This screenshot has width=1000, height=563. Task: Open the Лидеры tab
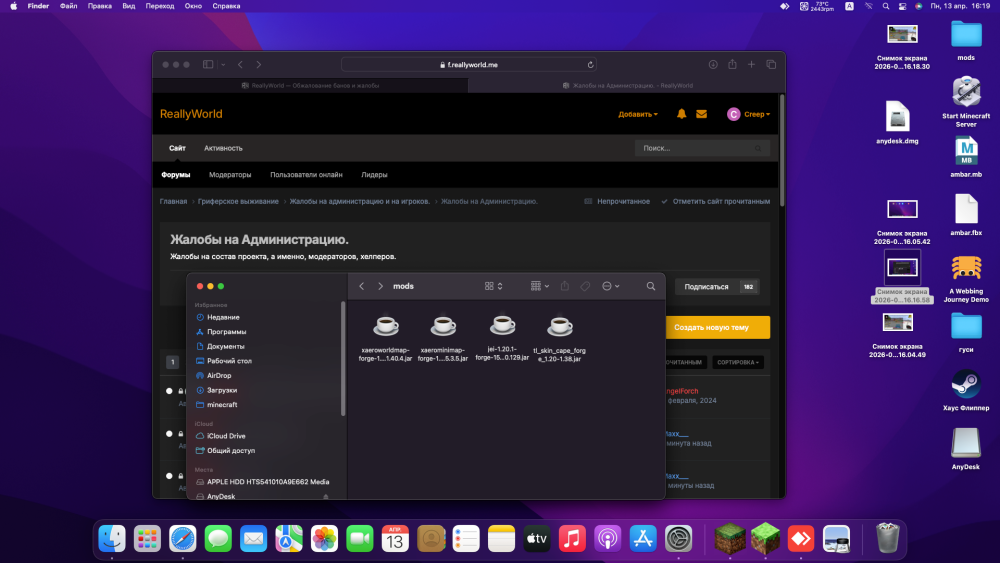(x=374, y=175)
